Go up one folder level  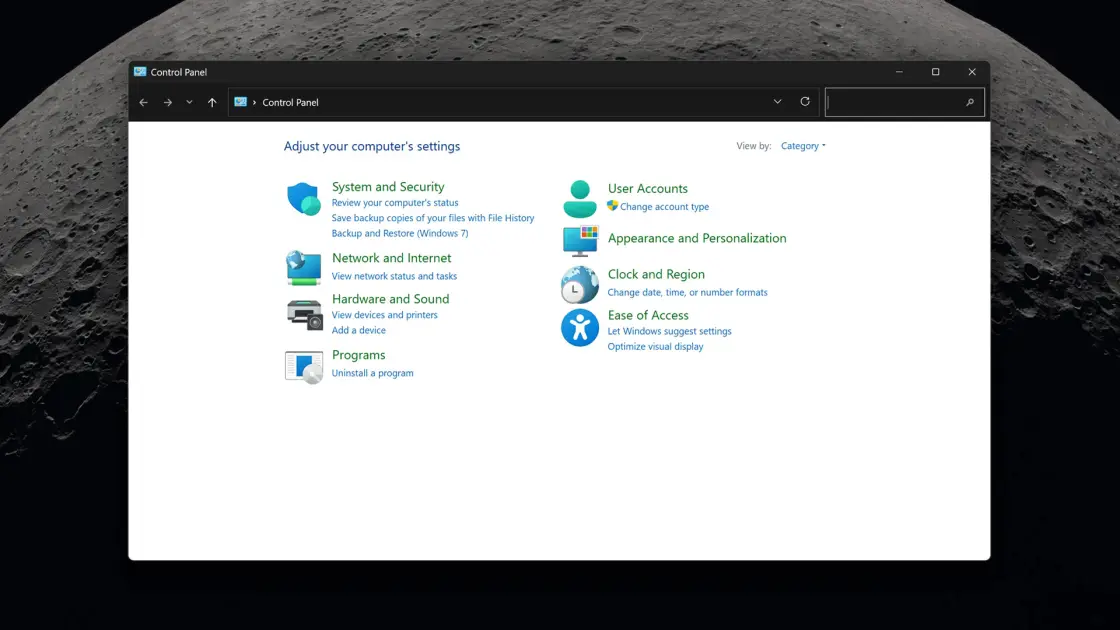[212, 102]
